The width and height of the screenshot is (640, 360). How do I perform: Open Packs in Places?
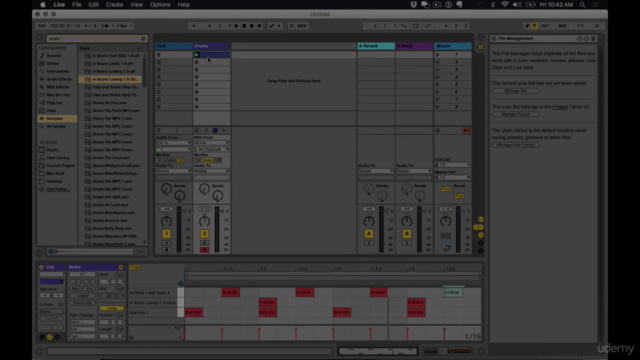coord(52,150)
